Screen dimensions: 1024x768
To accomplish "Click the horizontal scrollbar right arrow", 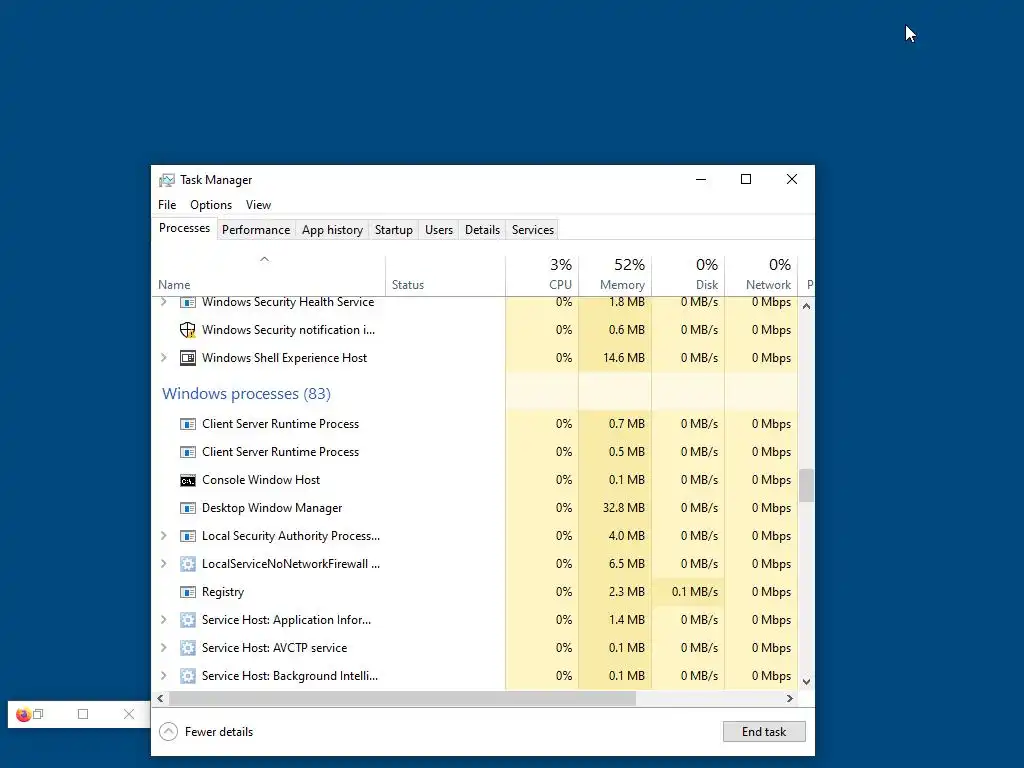I will pyautogui.click(x=790, y=699).
